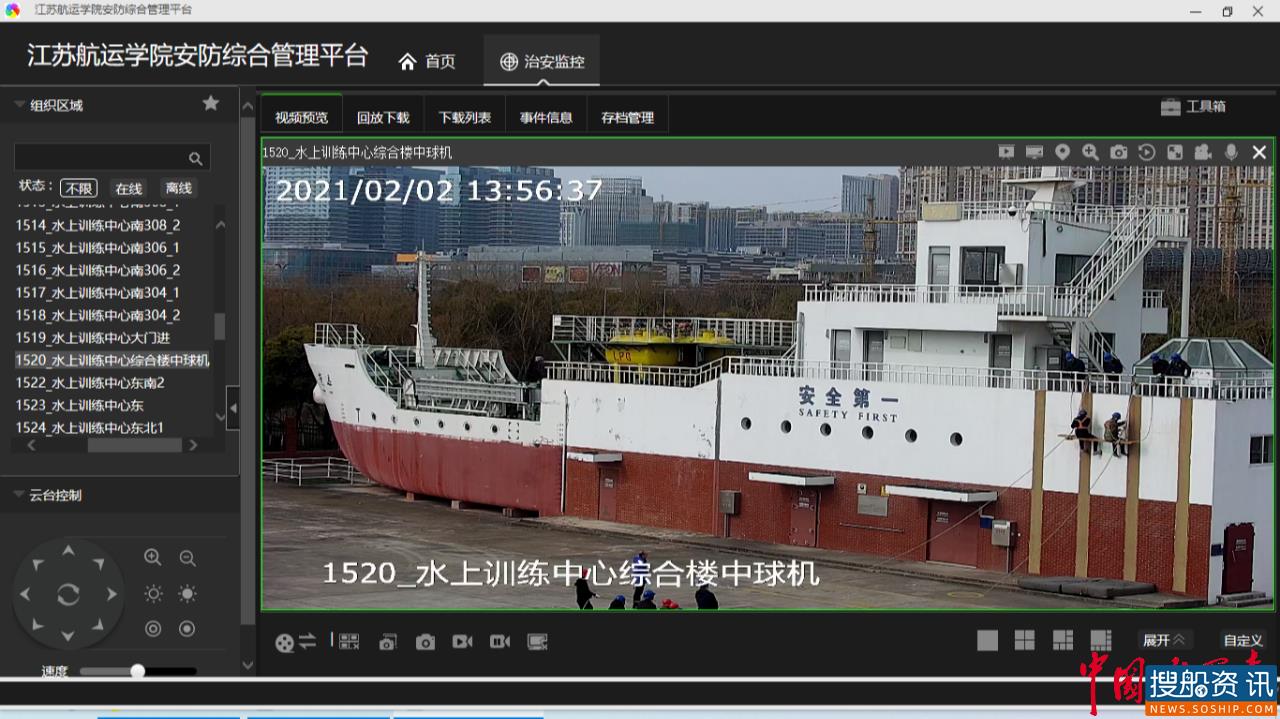Click the search magnifier icon
This screenshot has height=719, width=1280.
196,158
